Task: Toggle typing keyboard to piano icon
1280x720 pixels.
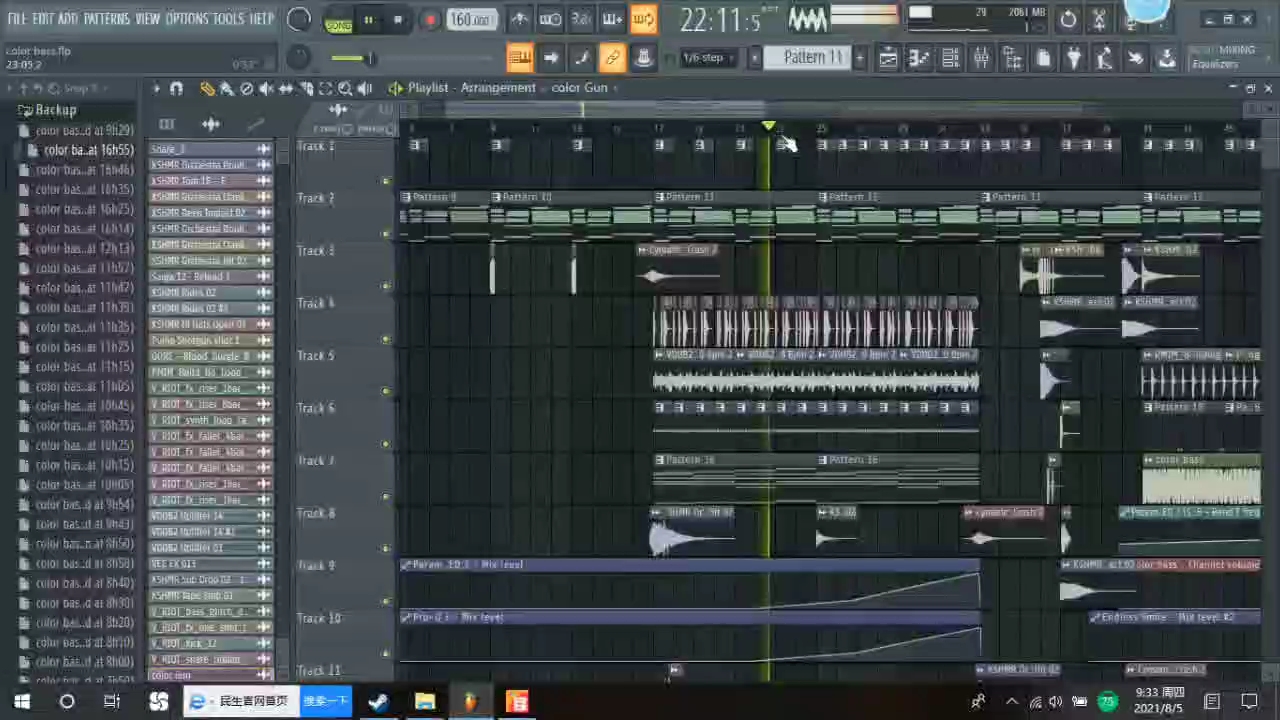Action: pos(519,58)
